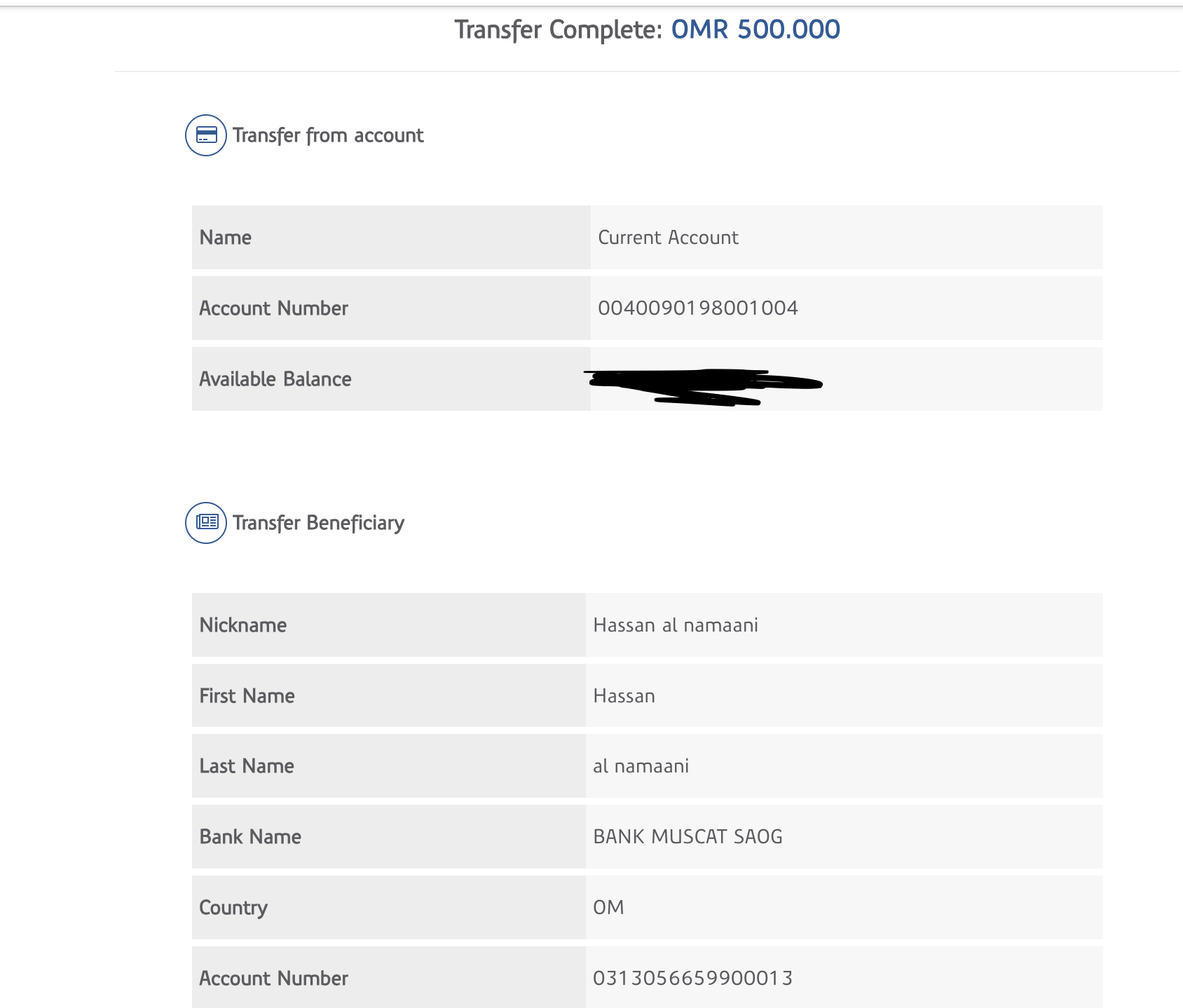This screenshot has width=1183, height=1008.
Task: Click the Nickname field label
Action: click(x=243, y=625)
